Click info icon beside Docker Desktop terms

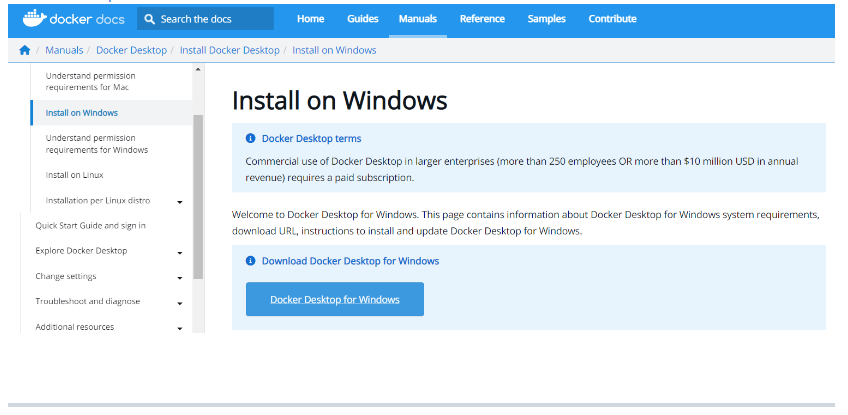click(250, 139)
